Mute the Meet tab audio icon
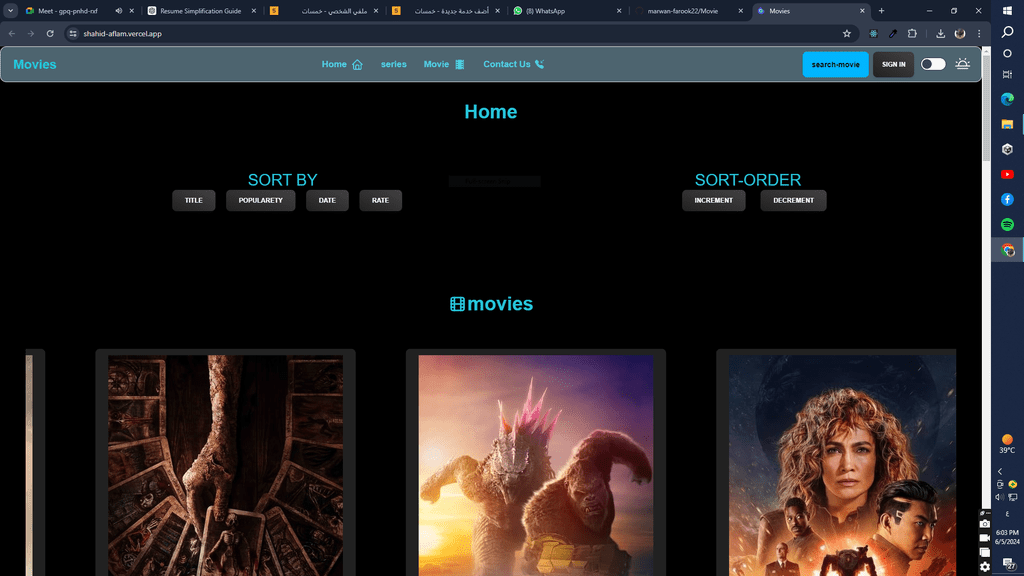 (118, 11)
